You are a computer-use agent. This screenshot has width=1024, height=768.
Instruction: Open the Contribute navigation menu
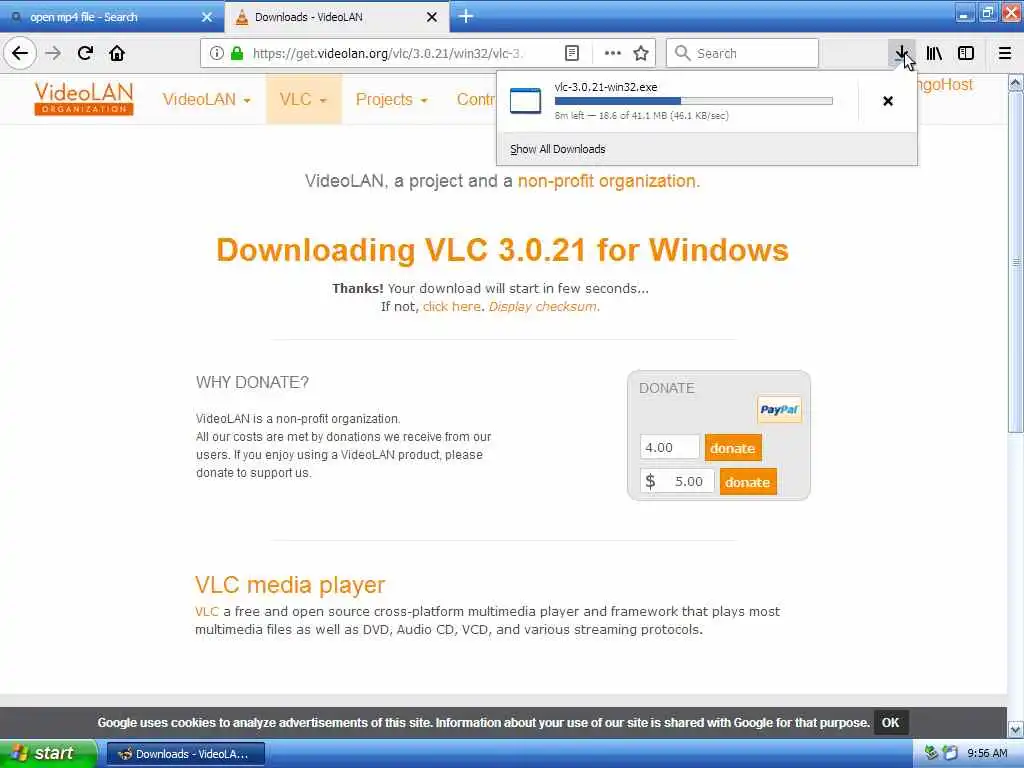click(475, 99)
